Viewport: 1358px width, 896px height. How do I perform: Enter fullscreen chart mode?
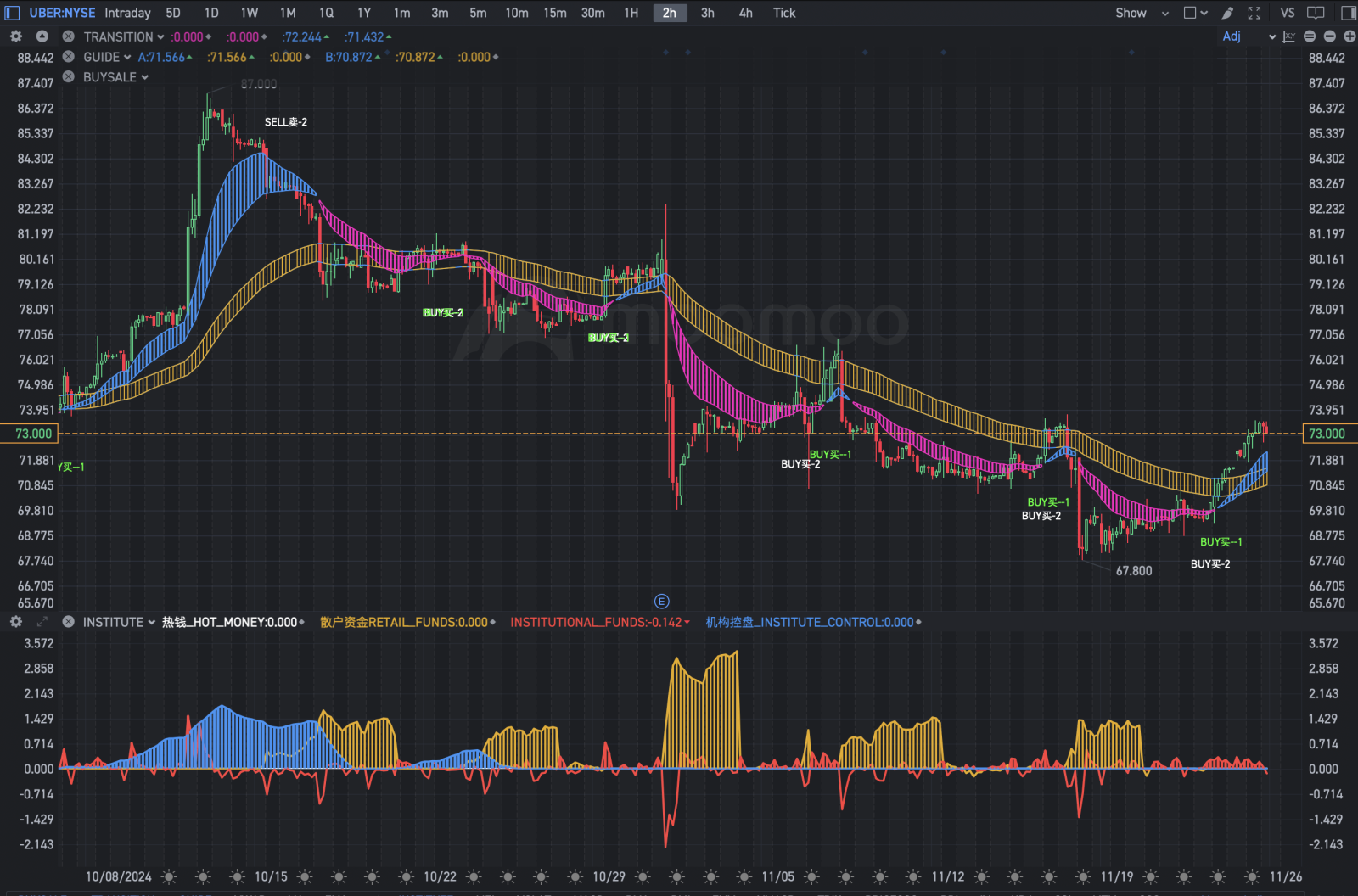(1254, 13)
